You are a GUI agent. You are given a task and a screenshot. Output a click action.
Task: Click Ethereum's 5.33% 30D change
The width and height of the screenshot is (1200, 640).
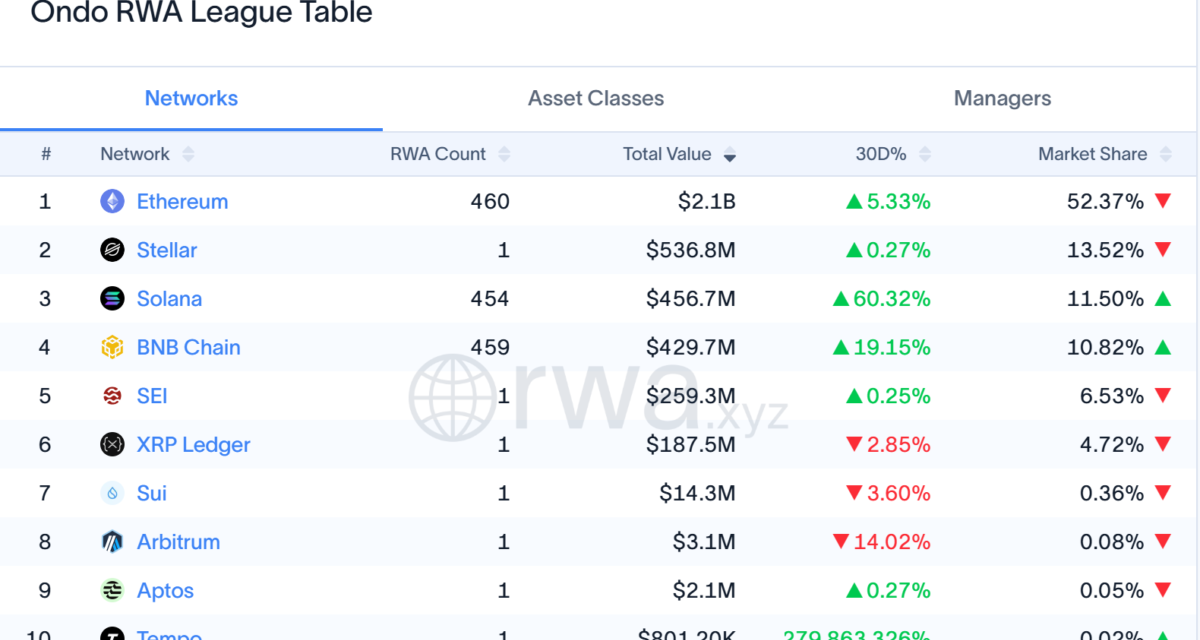click(x=888, y=201)
